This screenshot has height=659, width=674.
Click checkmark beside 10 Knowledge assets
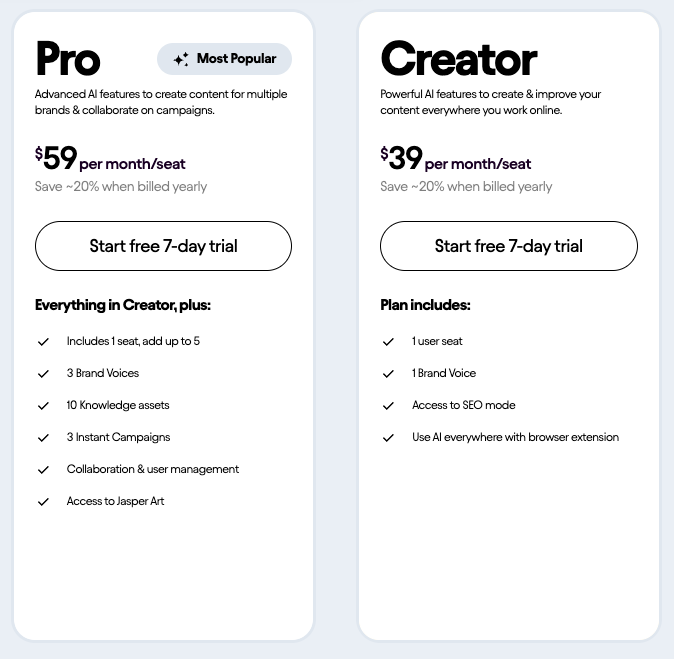(43, 406)
